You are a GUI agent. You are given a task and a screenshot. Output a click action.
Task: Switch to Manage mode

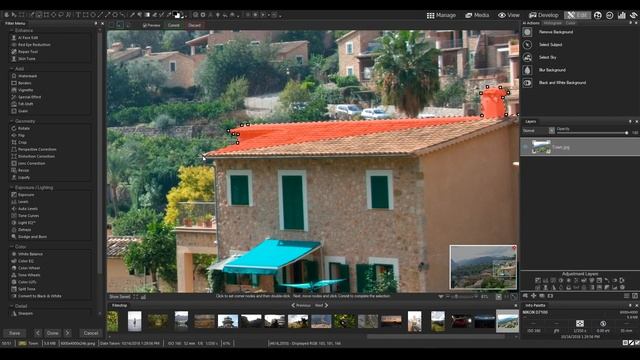(x=441, y=15)
